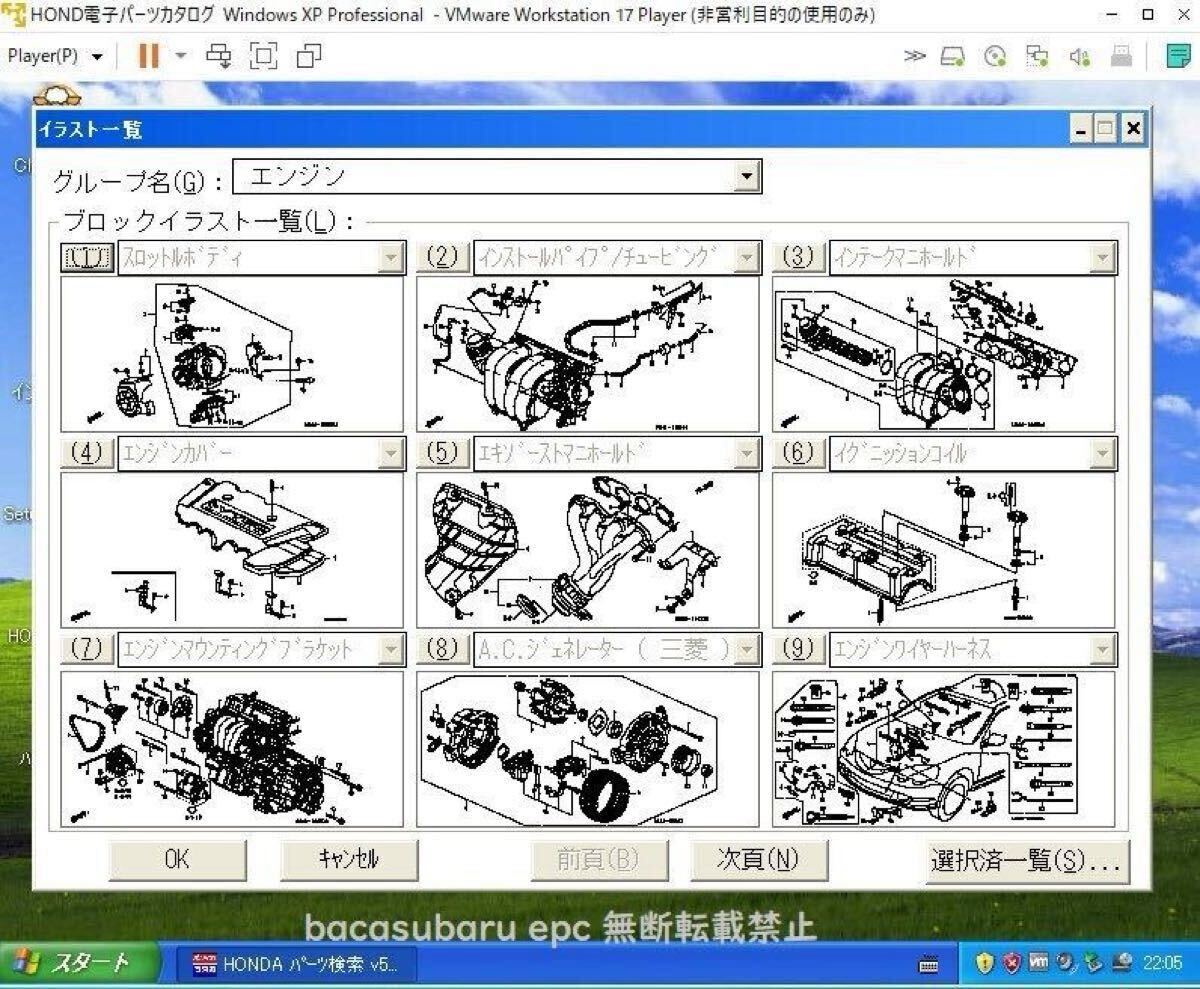Send Ctrl+Alt+Del to the VM

tap(218, 56)
